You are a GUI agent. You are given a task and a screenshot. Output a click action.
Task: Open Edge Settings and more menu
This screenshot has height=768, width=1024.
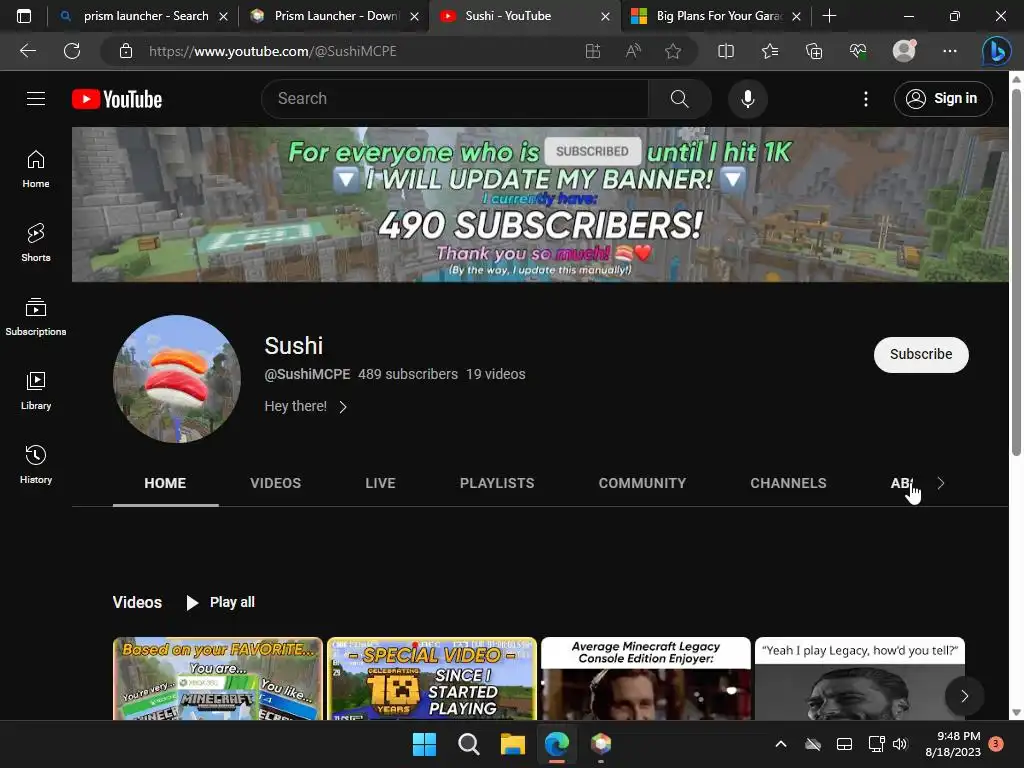pos(950,51)
